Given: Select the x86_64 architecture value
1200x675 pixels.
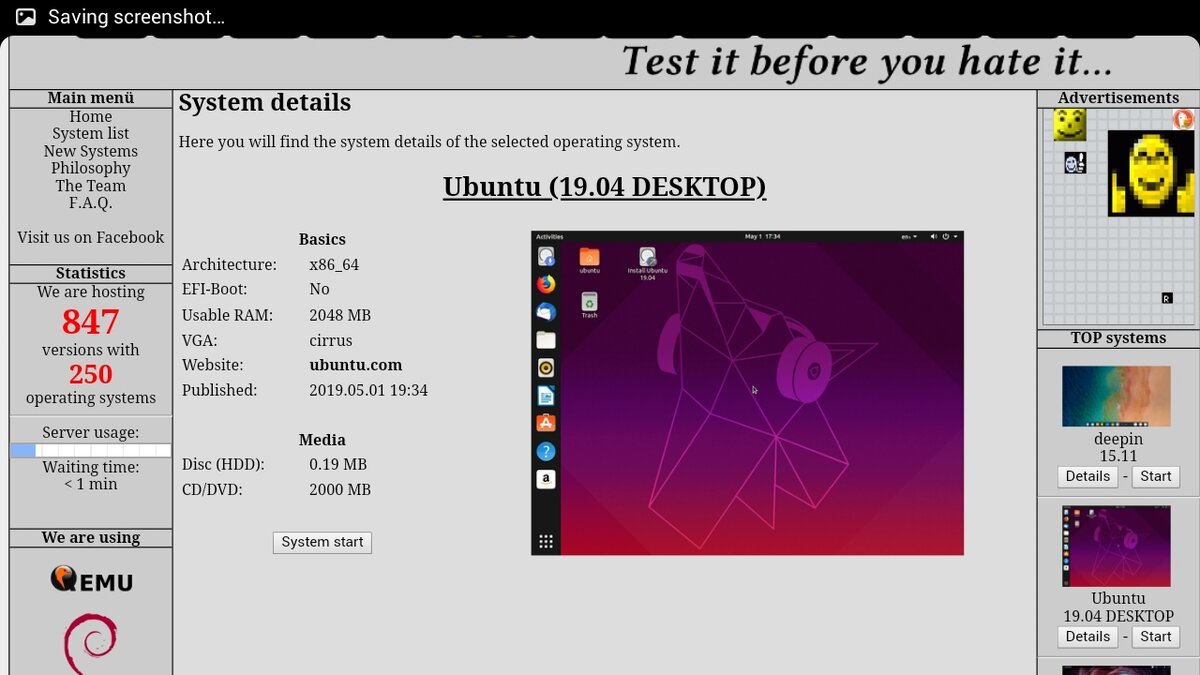Looking at the screenshot, I should pos(334,265).
